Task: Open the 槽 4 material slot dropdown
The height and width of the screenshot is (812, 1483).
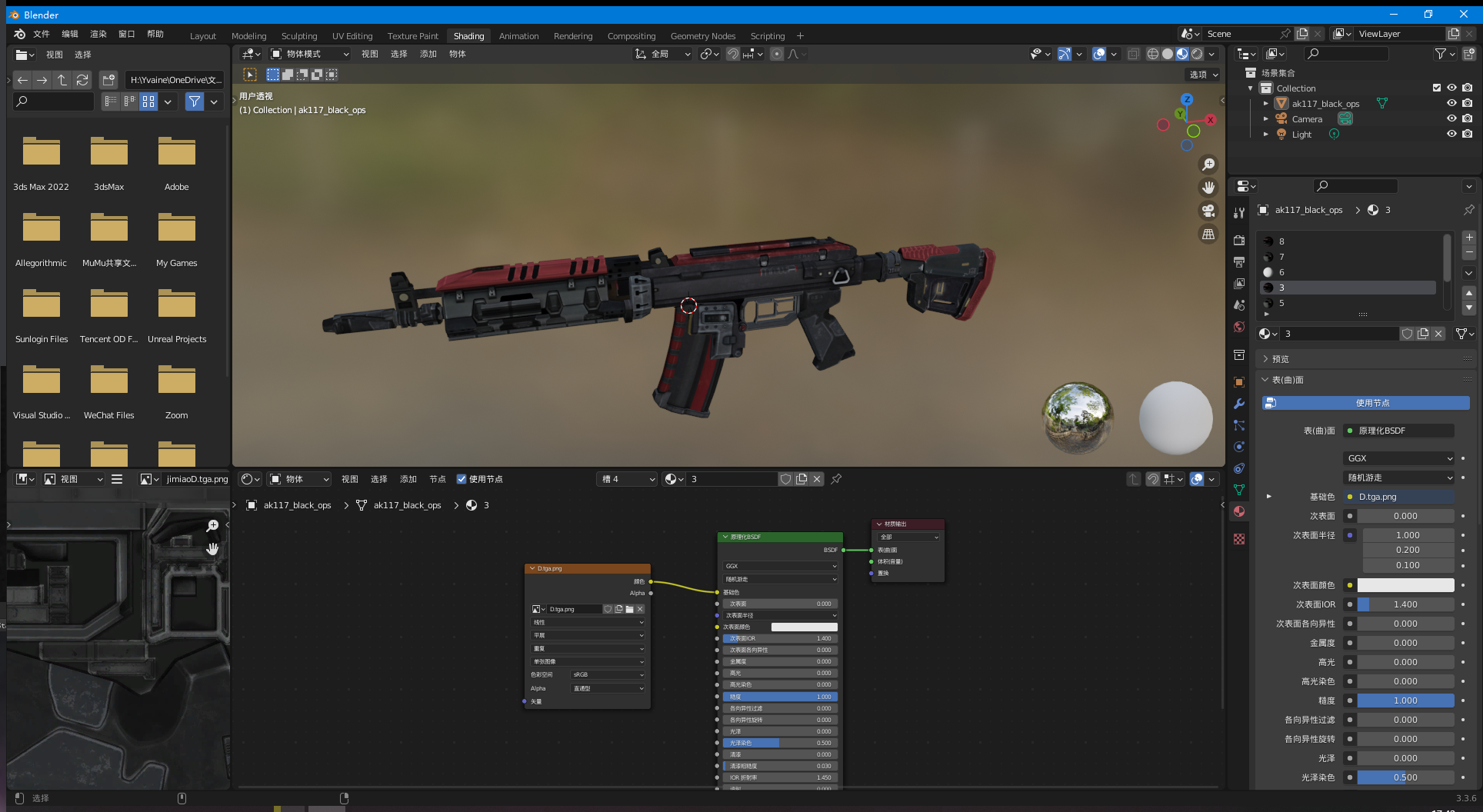Action: (x=627, y=479)
